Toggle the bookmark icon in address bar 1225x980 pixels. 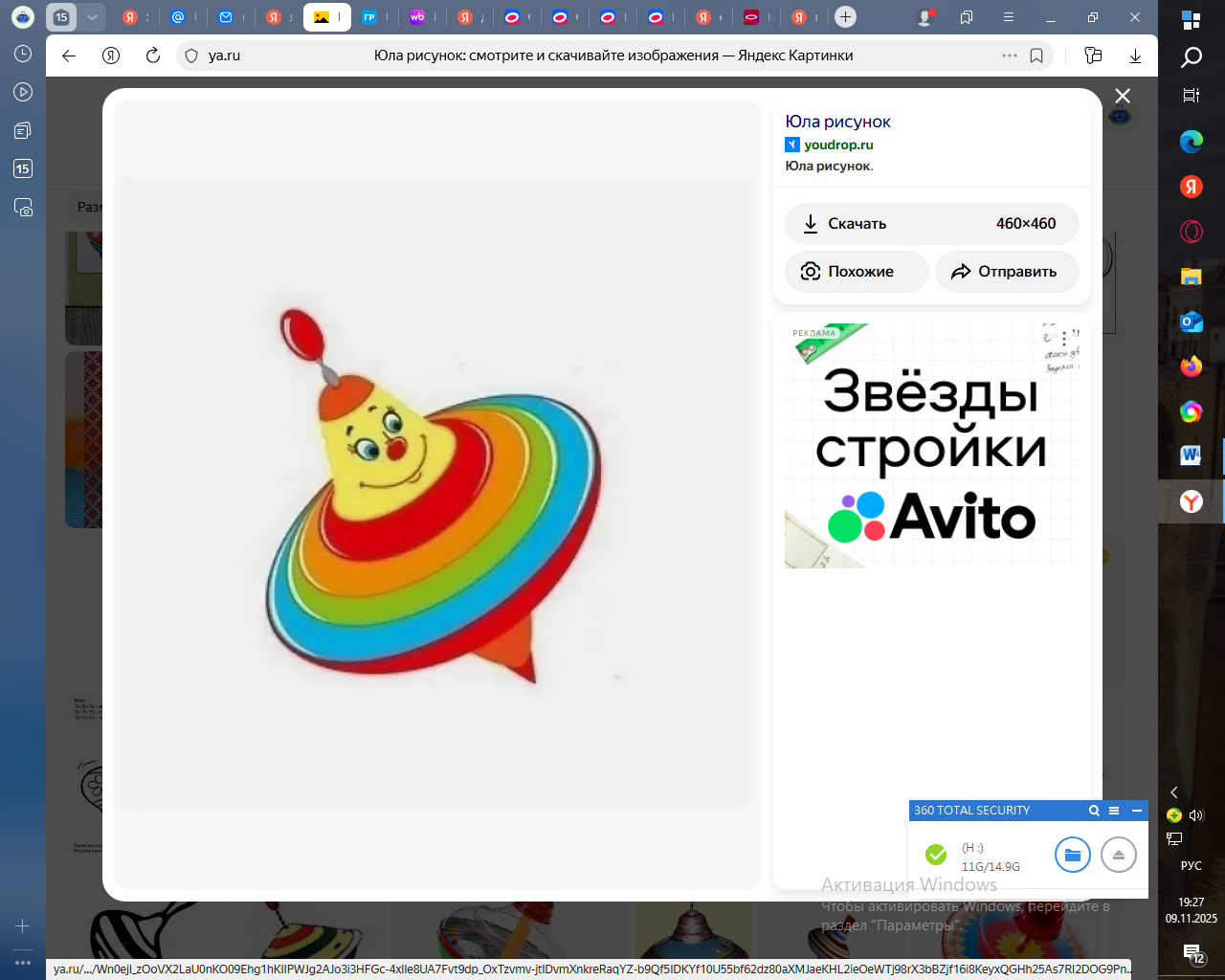tap(1036, 56)
